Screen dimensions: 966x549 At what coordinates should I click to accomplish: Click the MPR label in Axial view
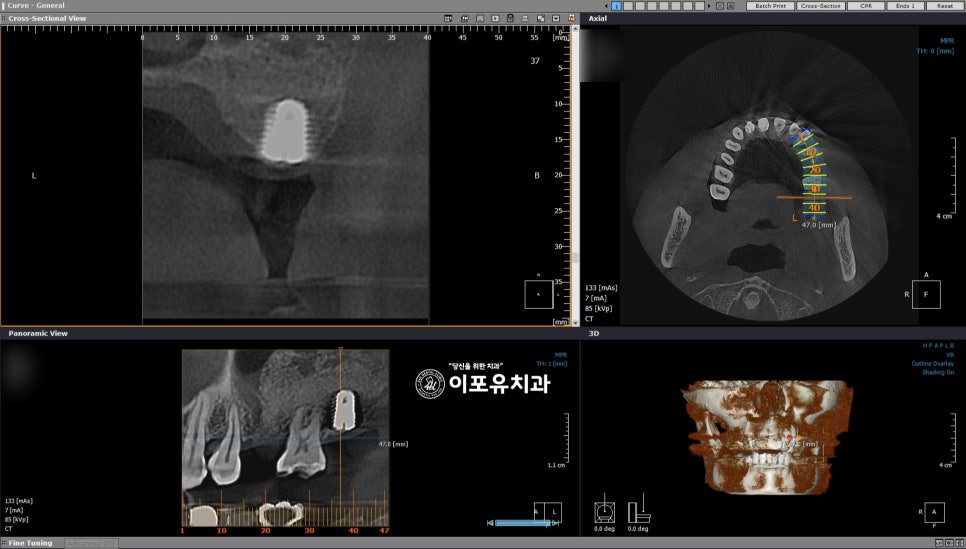click(947, 41)
